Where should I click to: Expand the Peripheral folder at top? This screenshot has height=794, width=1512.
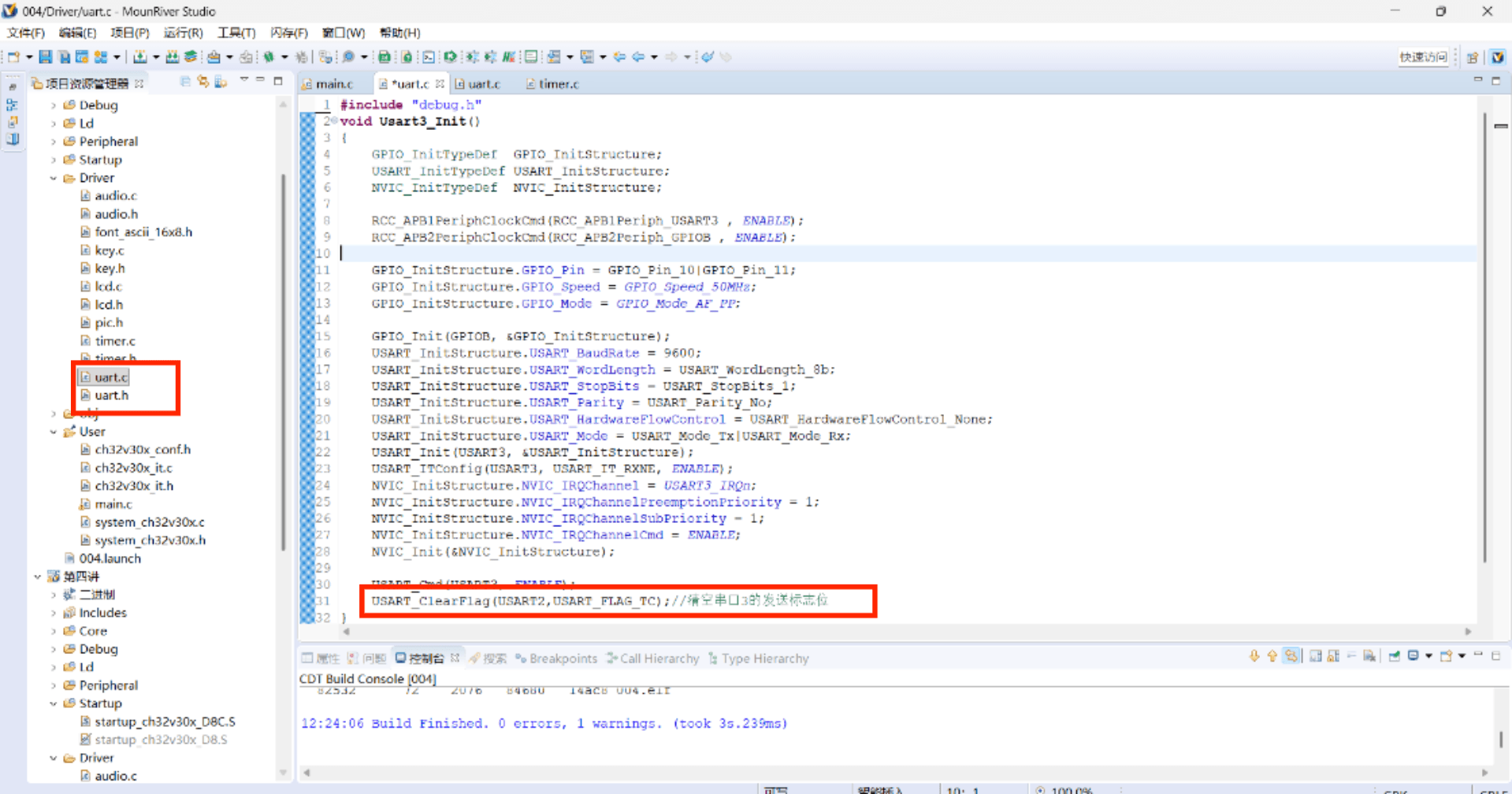54,142
